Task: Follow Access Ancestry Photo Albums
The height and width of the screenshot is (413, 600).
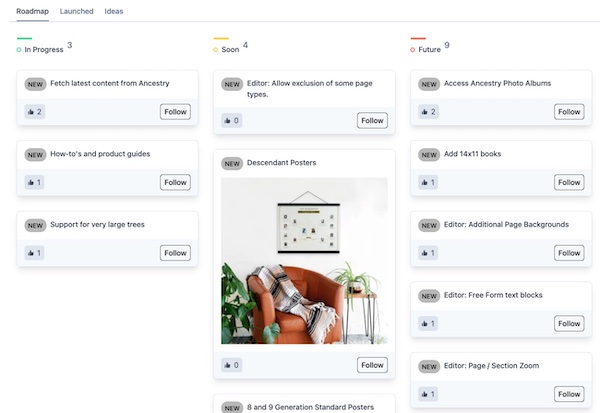Action: pyautogui.click(x=569, y=112)
